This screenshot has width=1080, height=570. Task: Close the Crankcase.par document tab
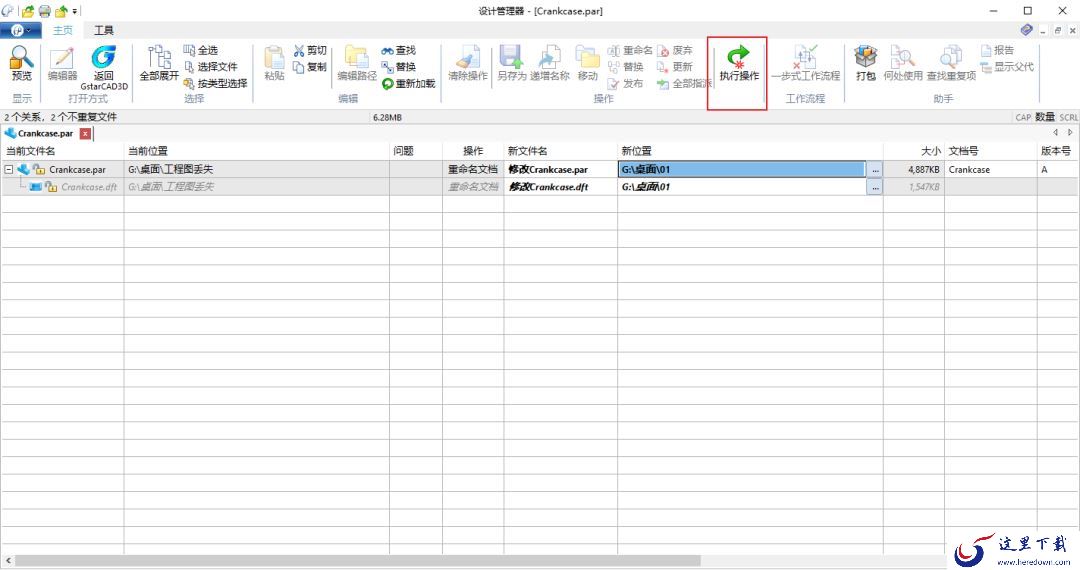[x=85, y=134]
